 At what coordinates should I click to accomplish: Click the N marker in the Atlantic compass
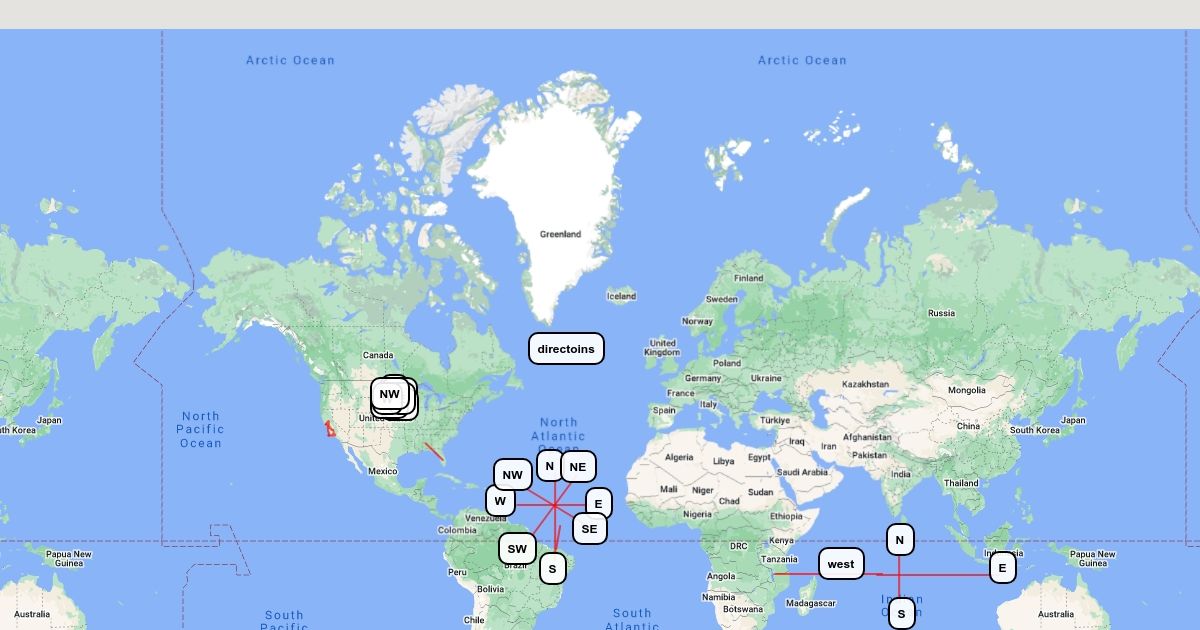coord(549,466)
